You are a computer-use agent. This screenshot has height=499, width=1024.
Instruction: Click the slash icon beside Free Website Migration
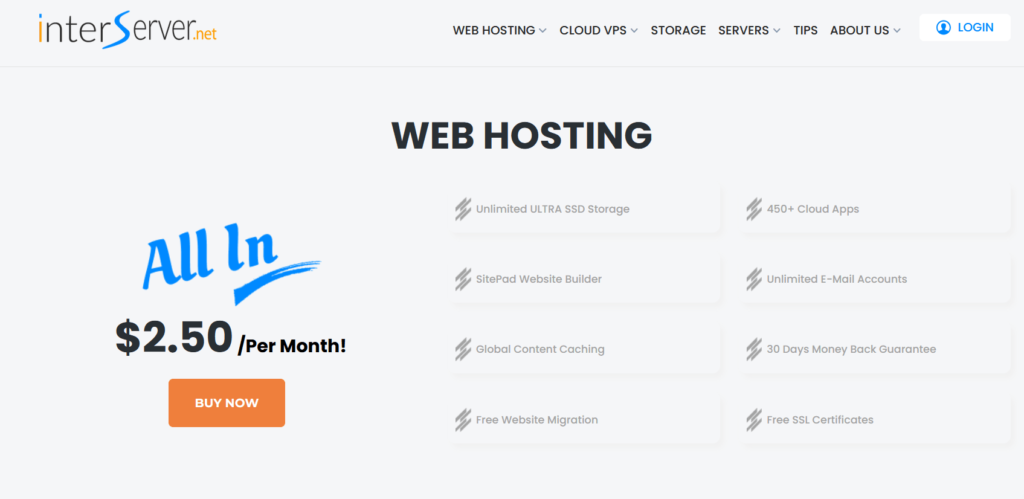pyautogui.click(x=463, y=420)
